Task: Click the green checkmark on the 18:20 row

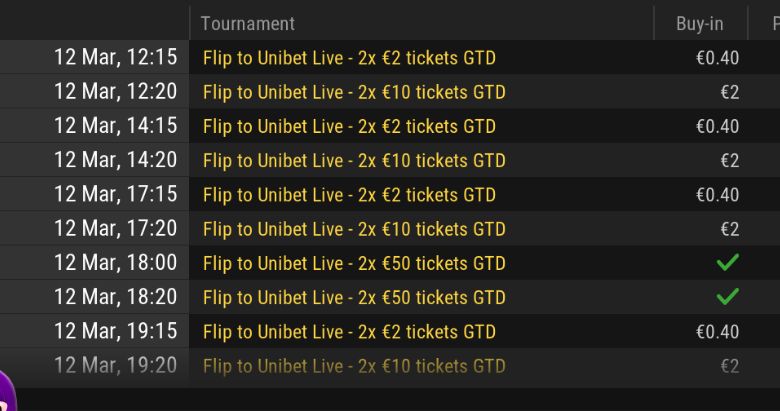Action: [727, 297]
